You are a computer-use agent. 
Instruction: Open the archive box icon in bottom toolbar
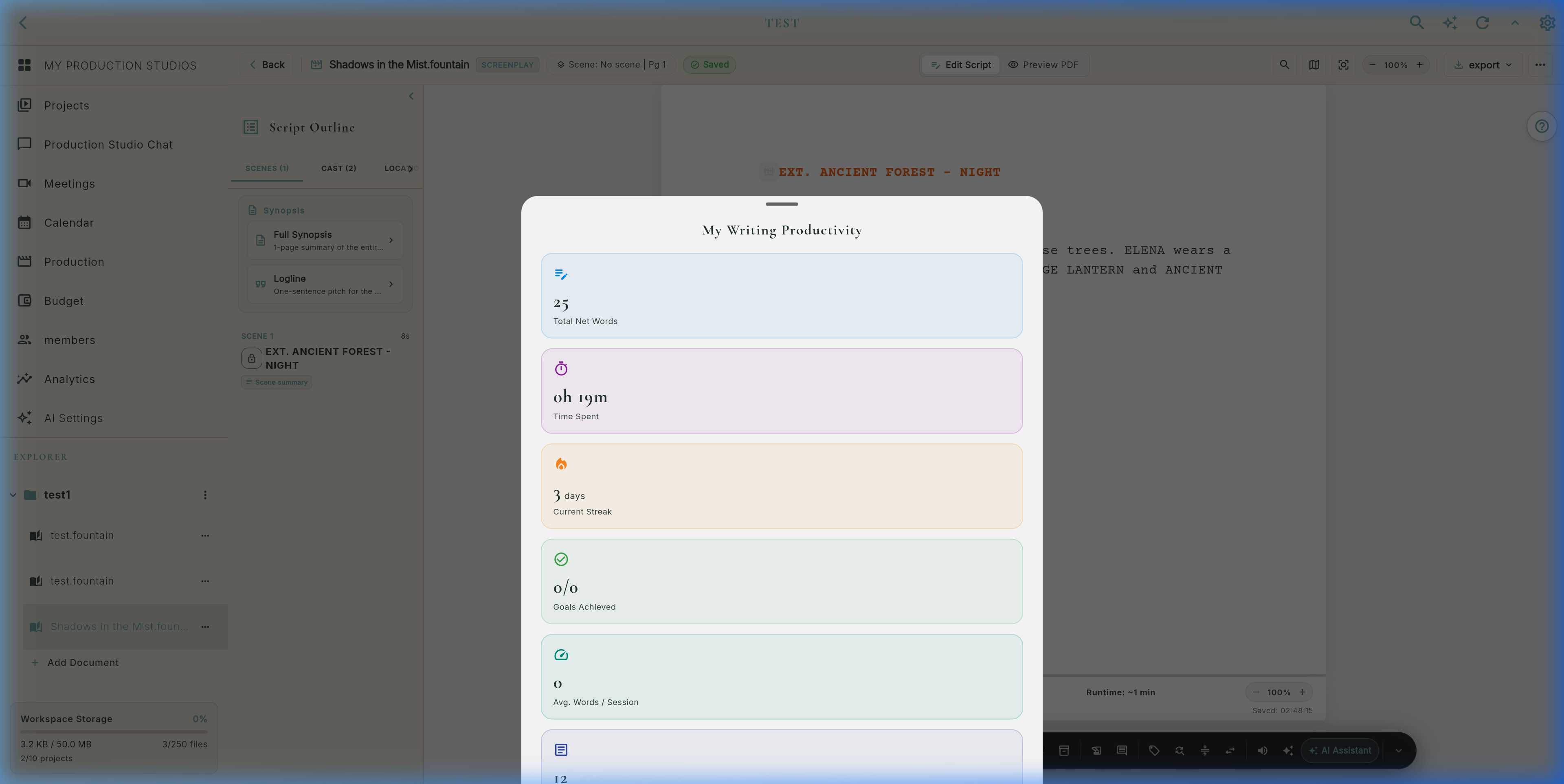1064,751
